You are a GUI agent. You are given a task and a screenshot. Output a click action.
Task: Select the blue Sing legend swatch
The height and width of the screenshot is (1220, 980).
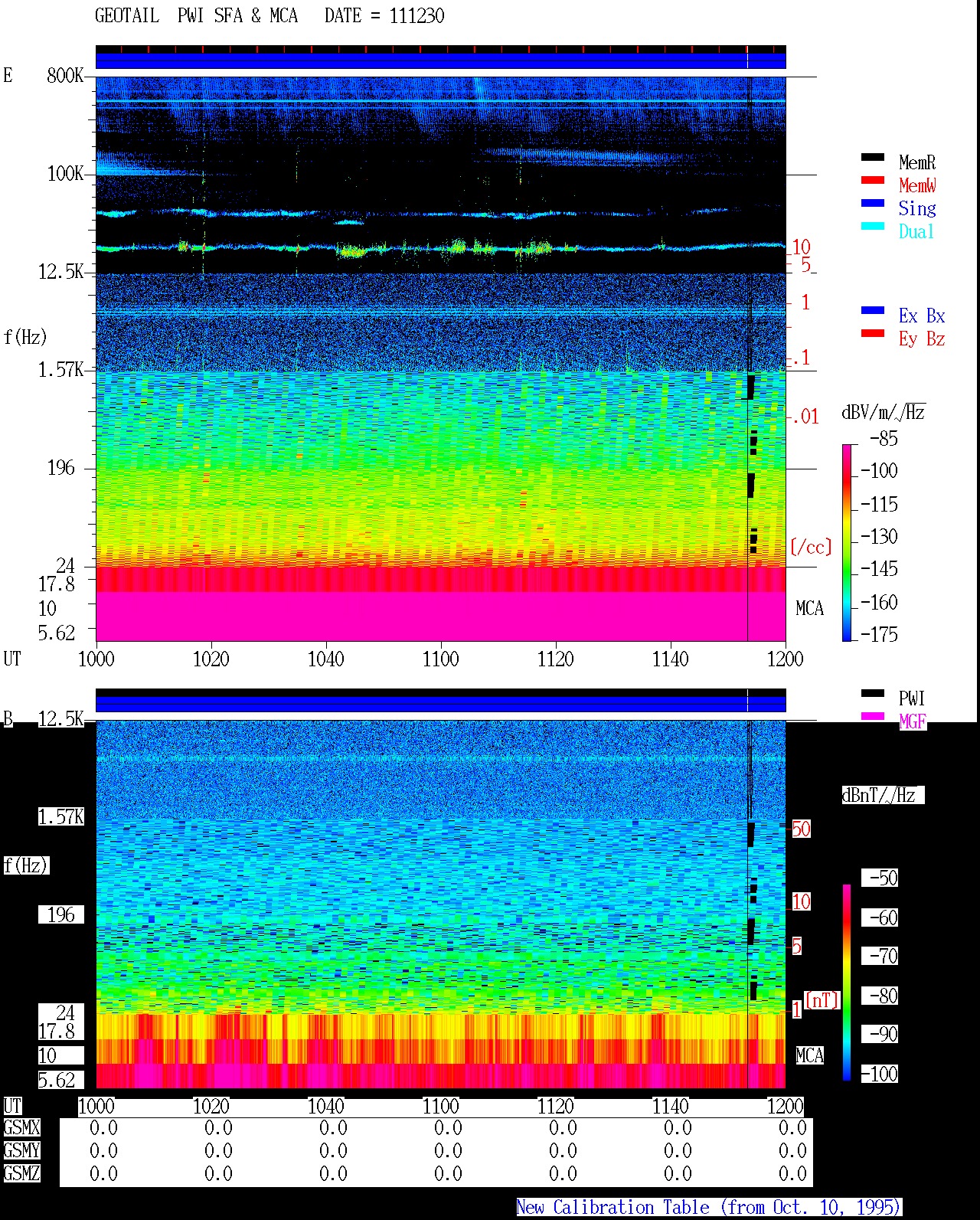[x=873, y=203]
